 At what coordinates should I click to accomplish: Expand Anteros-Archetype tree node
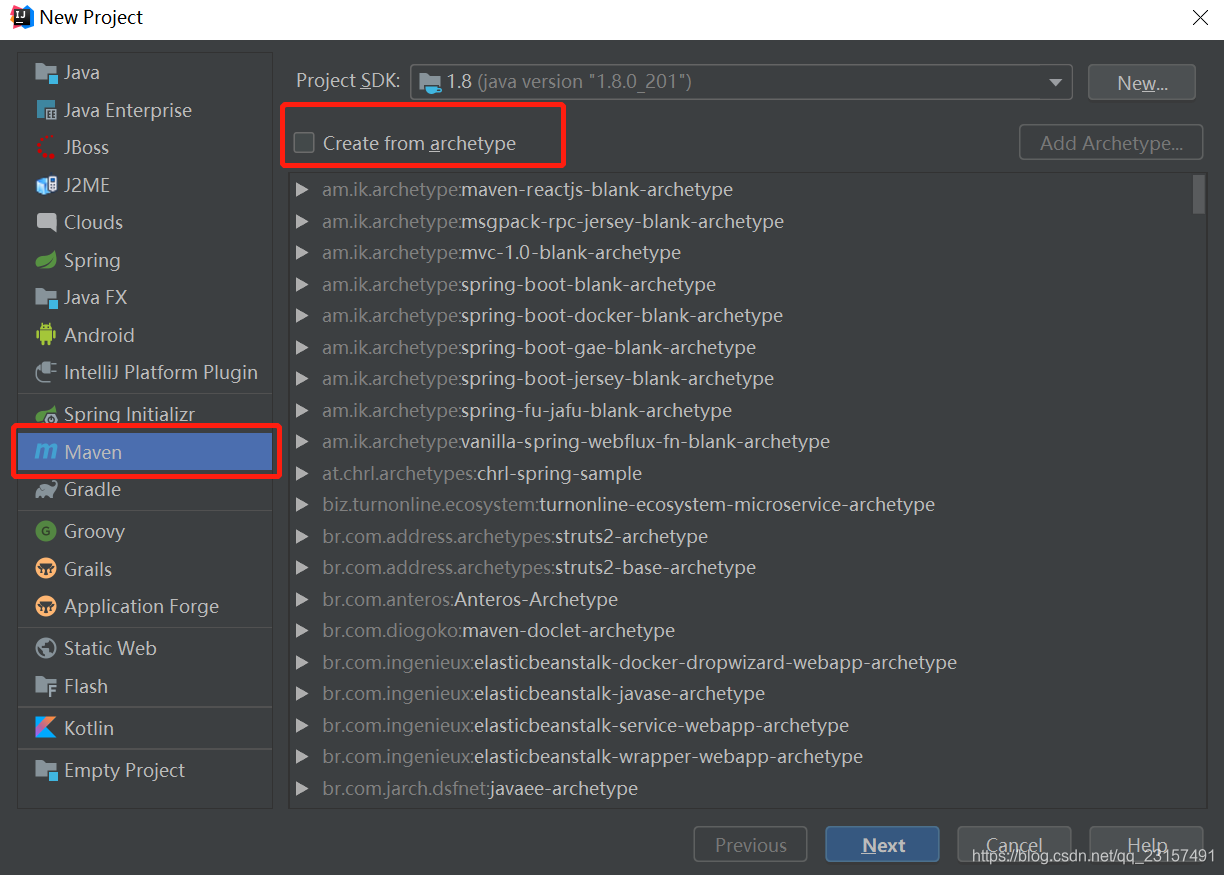pyautogui.click(x=302, y=599)
